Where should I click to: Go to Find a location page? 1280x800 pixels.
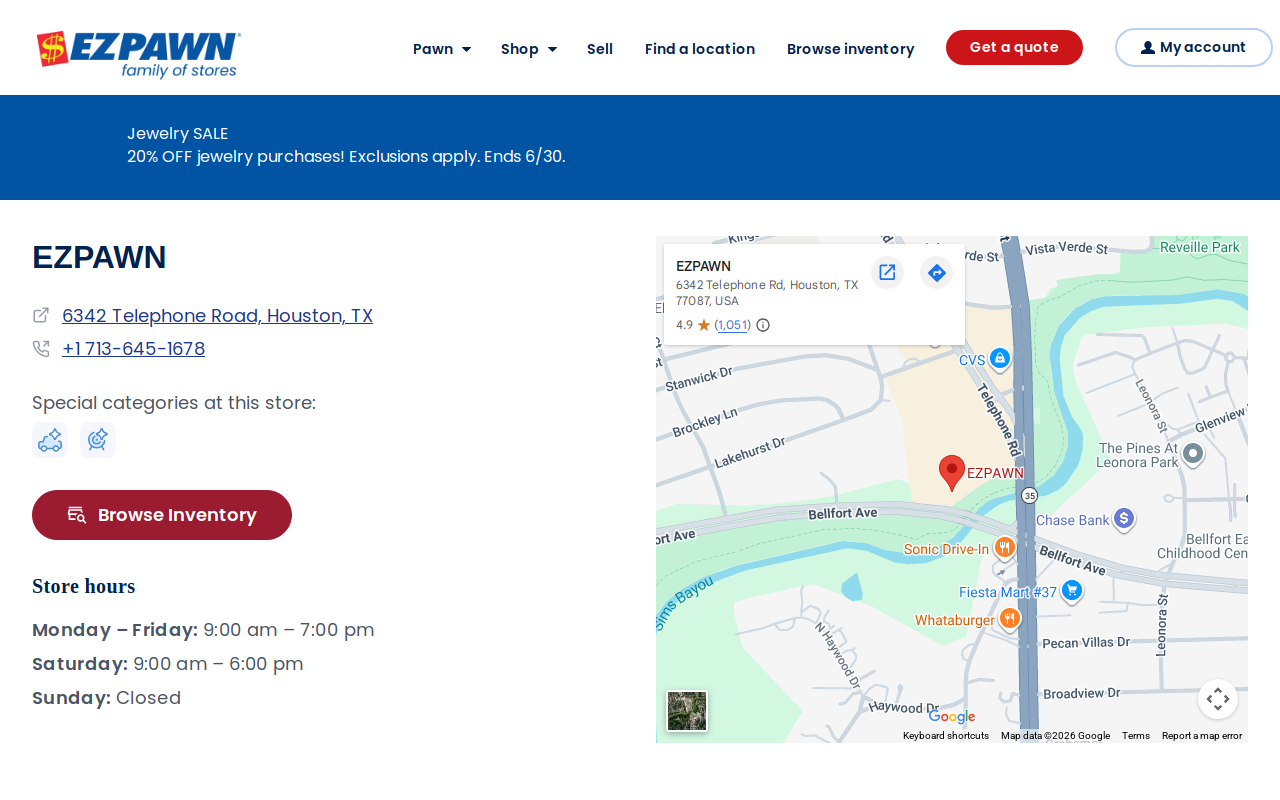(700, 48)
